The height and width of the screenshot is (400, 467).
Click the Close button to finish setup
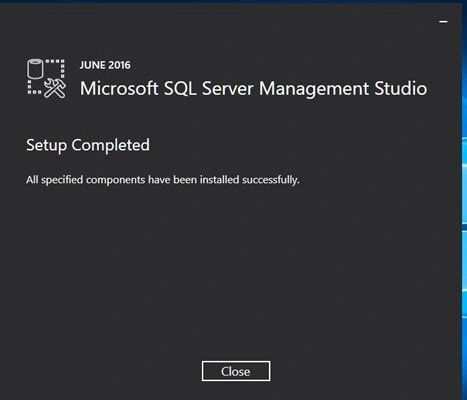(236, 371)
